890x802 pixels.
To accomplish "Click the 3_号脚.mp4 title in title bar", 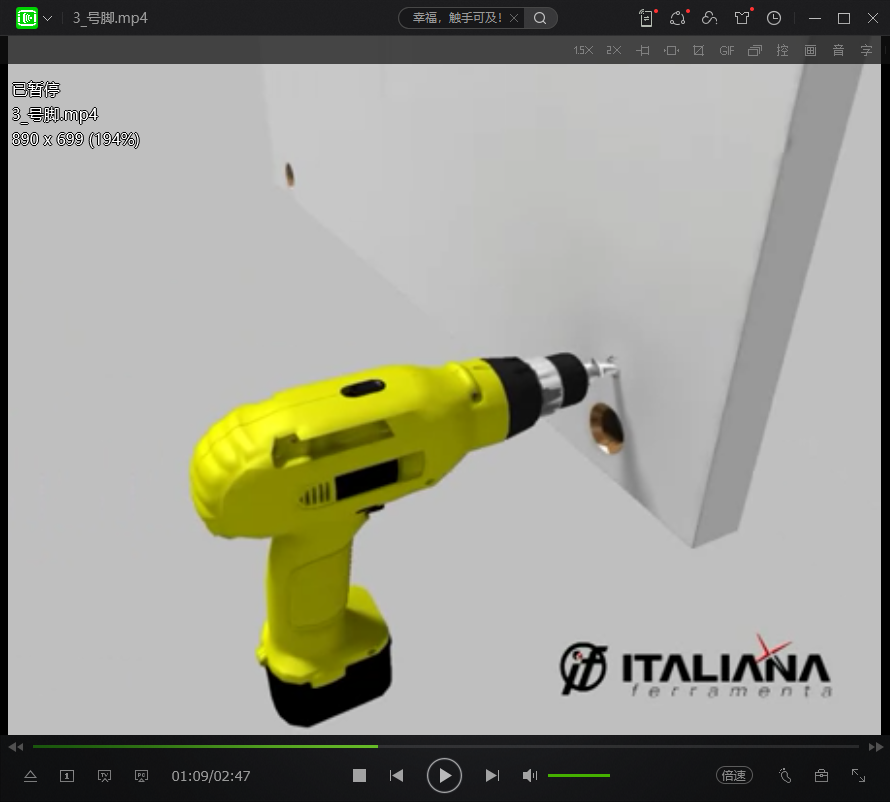I will click(110, 18).
